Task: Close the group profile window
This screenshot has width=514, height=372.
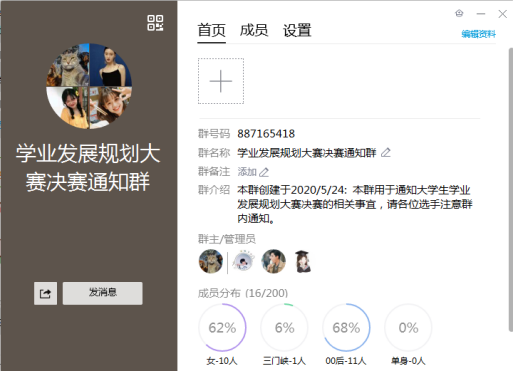Action: pyautogui.click(x=503, y=14)
